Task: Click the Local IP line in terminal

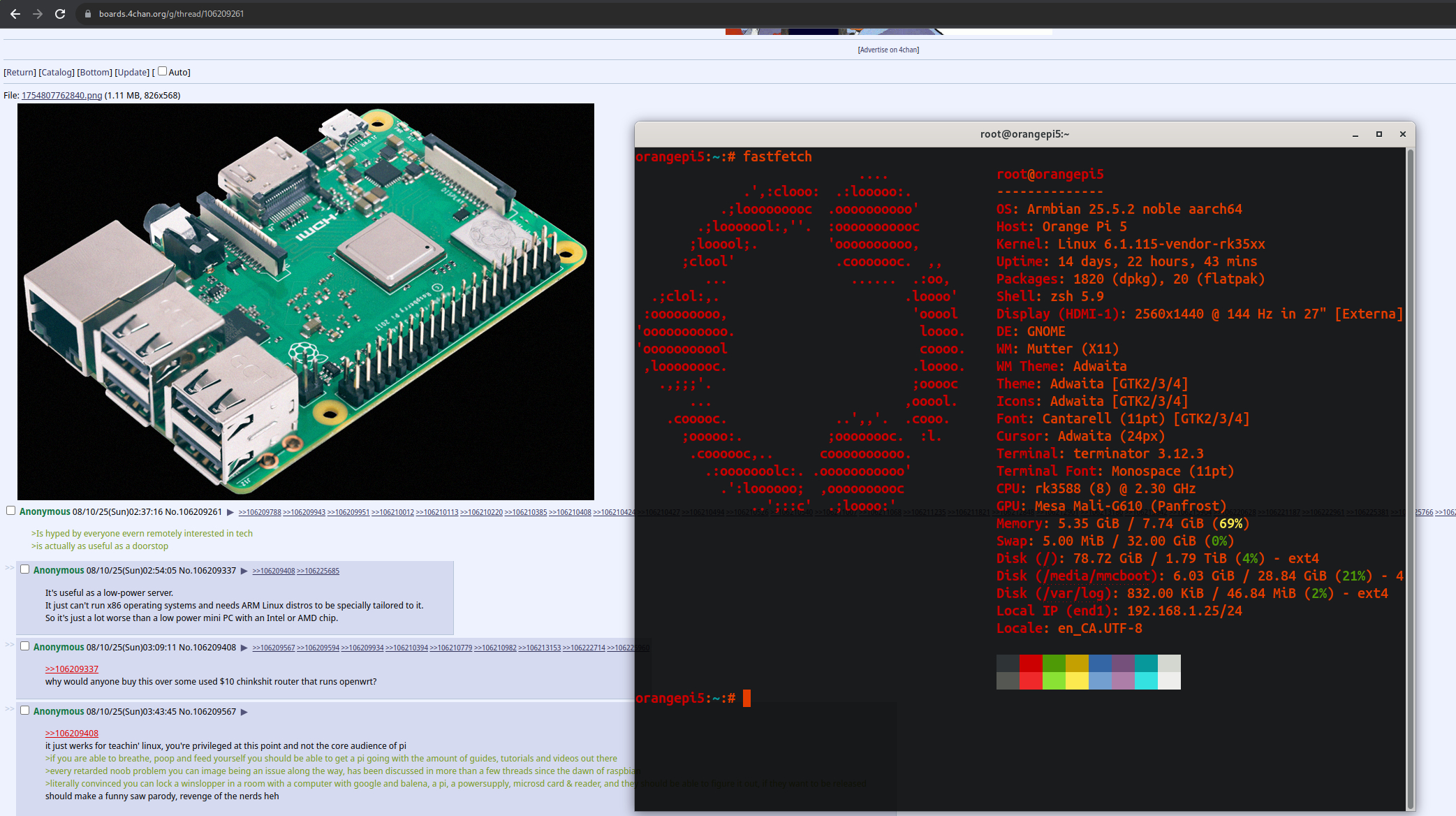Action: pyautogui.click(x=1119, y=611)
